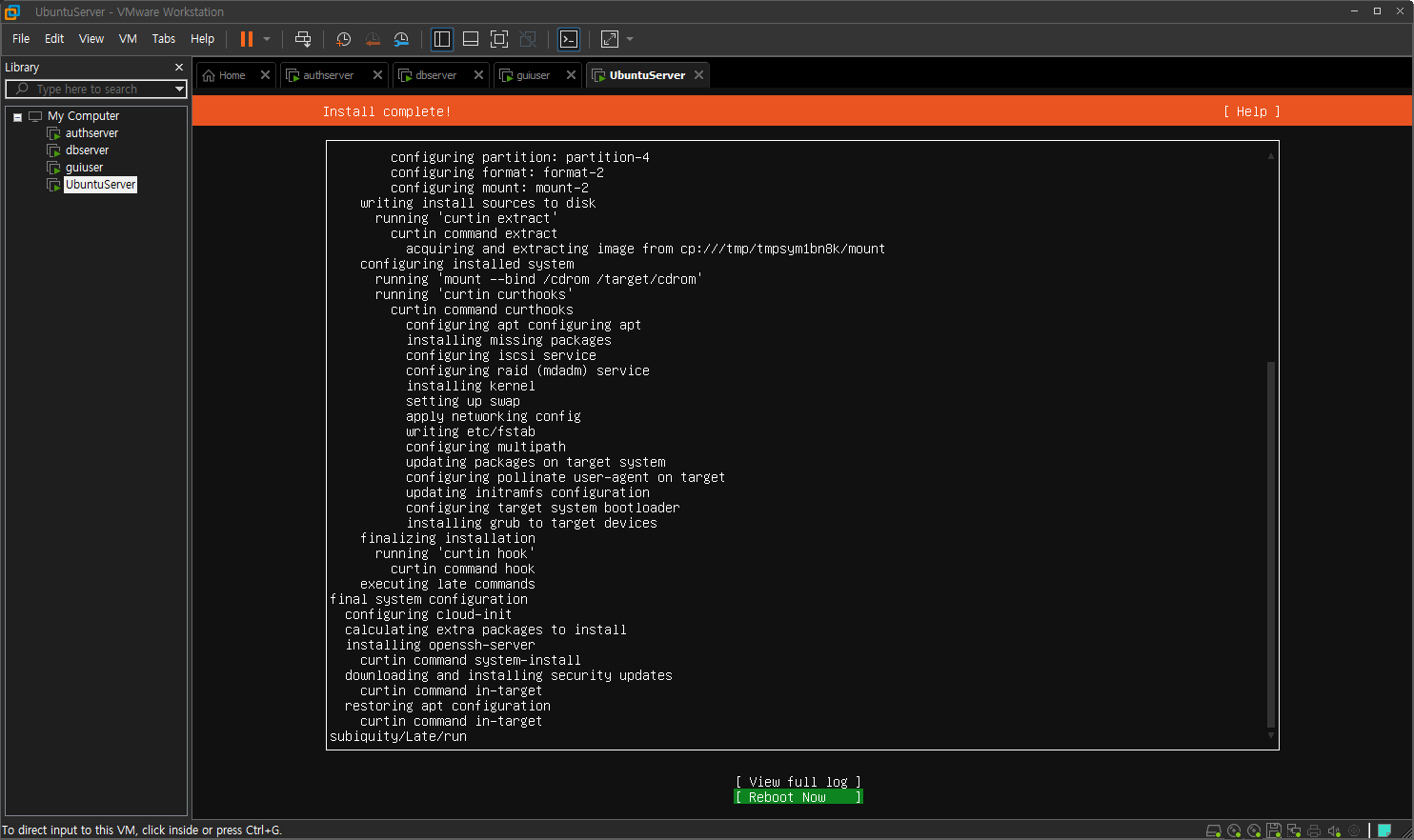This screenshot has height=840, width=1414.
Task: Close the guiuser tab
Action: (571, 75)
